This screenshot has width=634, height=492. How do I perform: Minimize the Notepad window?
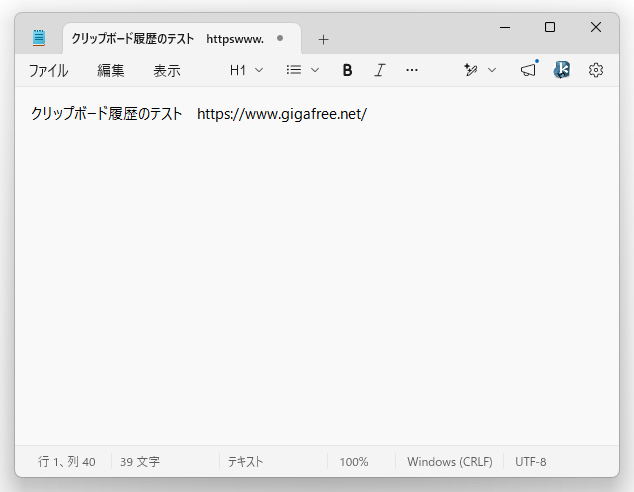pyautogui.click(x=505, y=27)
